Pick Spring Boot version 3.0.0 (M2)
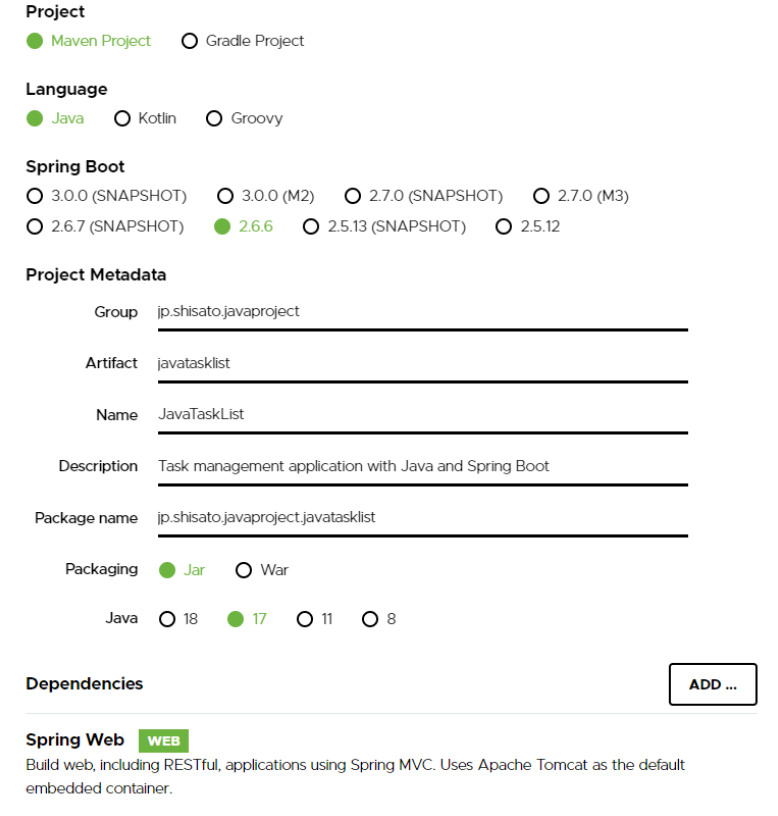Viewport: 778px width, 816px height. (x=224, y=196)
